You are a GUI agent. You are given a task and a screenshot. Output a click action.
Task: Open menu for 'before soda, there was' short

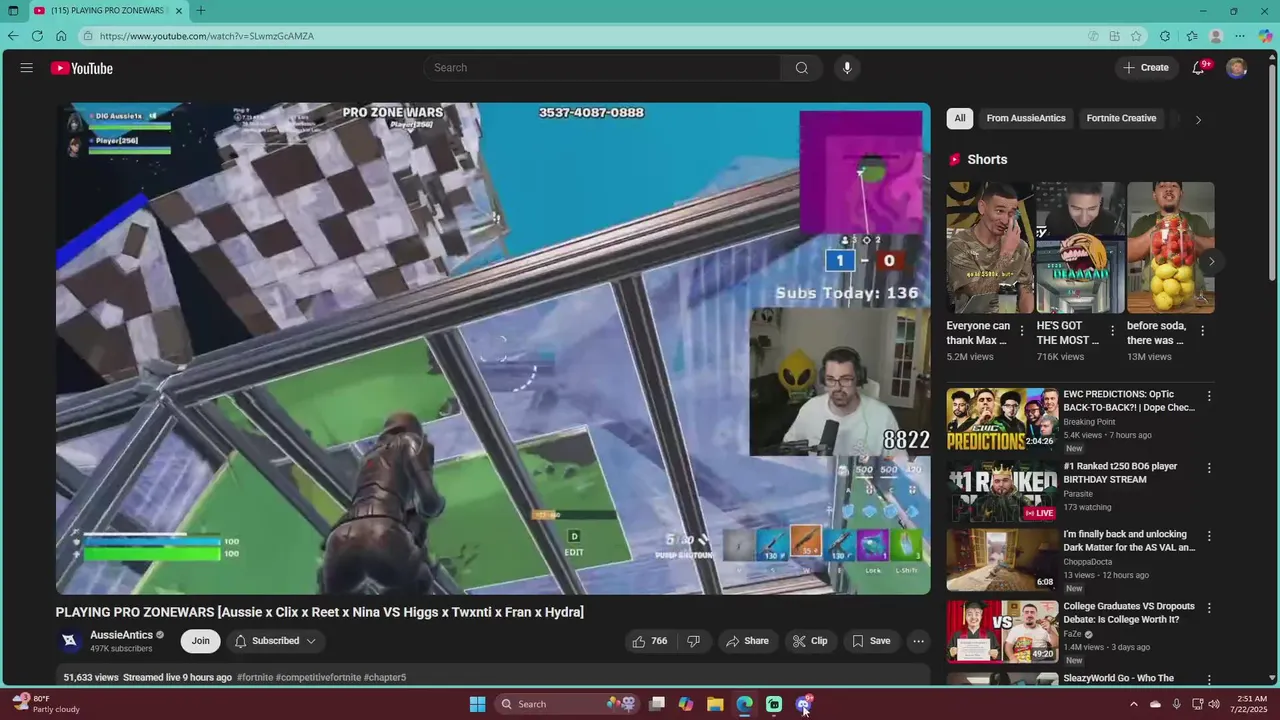point(1202,331)
